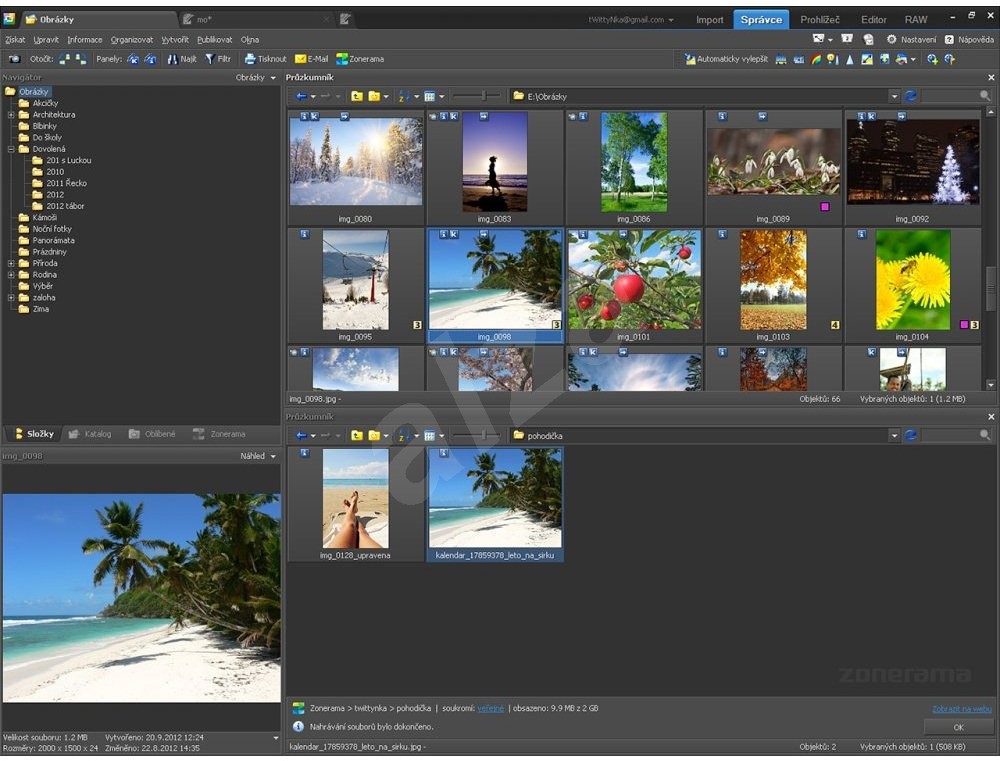
Task: Click the Zobrazit na webu link
Action: point(962,709)
